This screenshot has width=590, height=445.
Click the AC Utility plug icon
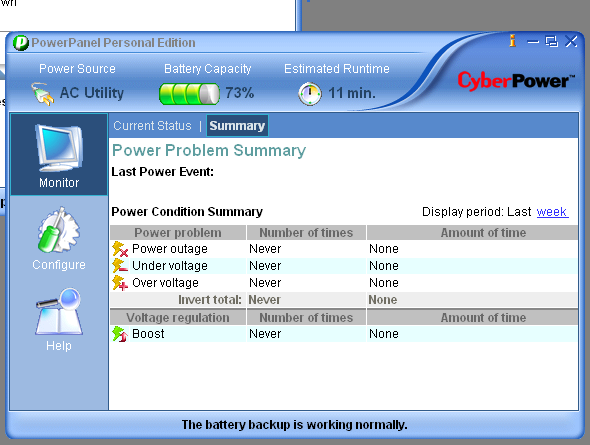coord(42,93)
